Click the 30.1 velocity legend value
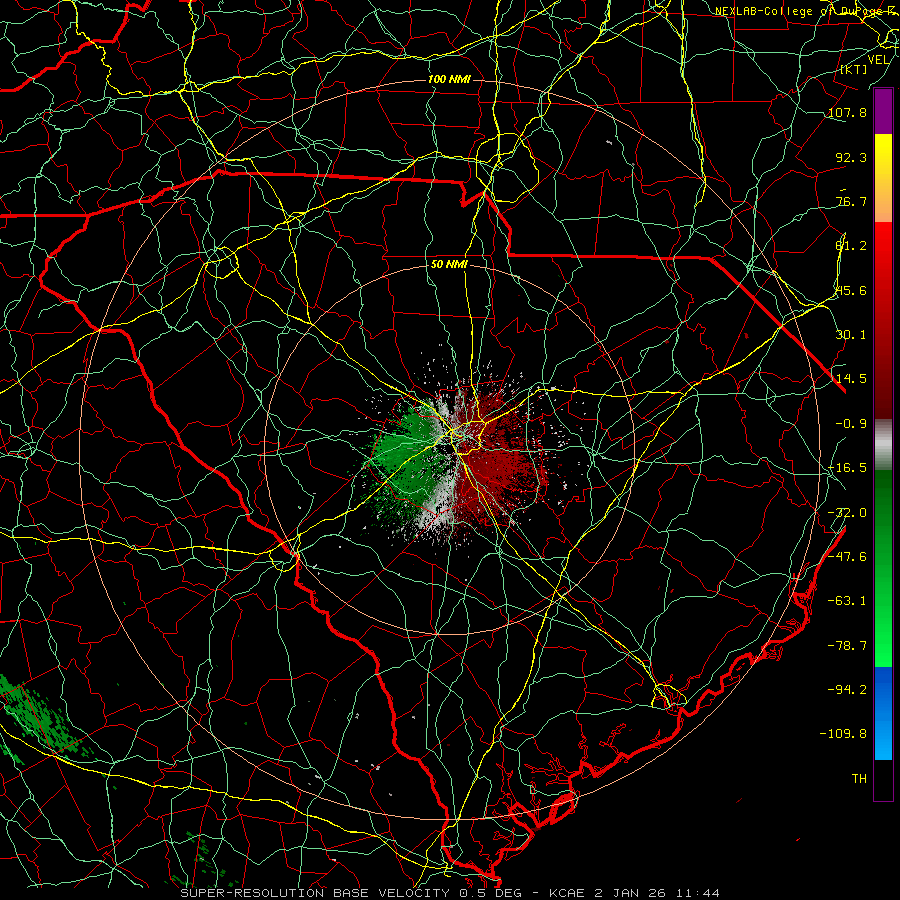This screenshot has width=900, height=900. click(851, 335)
